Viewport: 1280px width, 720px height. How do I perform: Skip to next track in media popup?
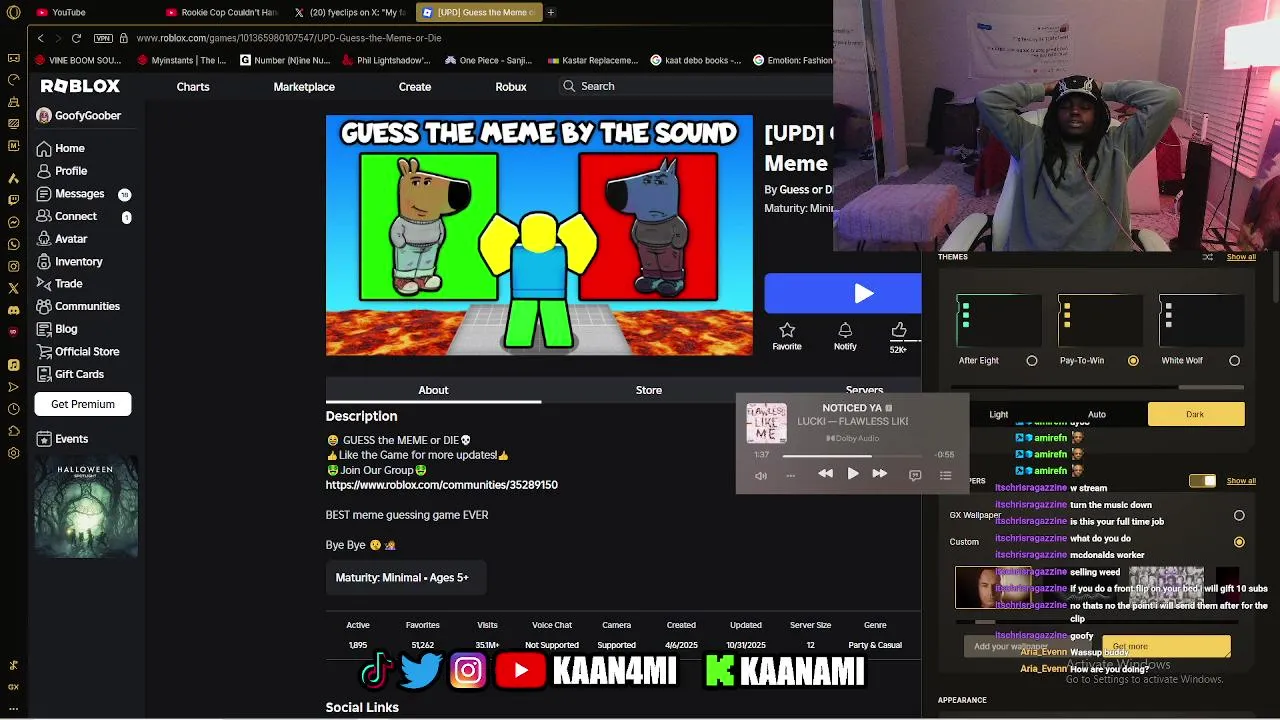pos(880,474)
